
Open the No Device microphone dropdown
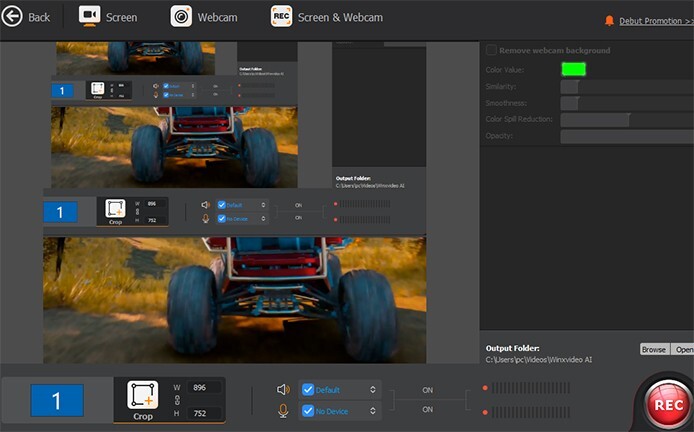[x=373, y=410]
